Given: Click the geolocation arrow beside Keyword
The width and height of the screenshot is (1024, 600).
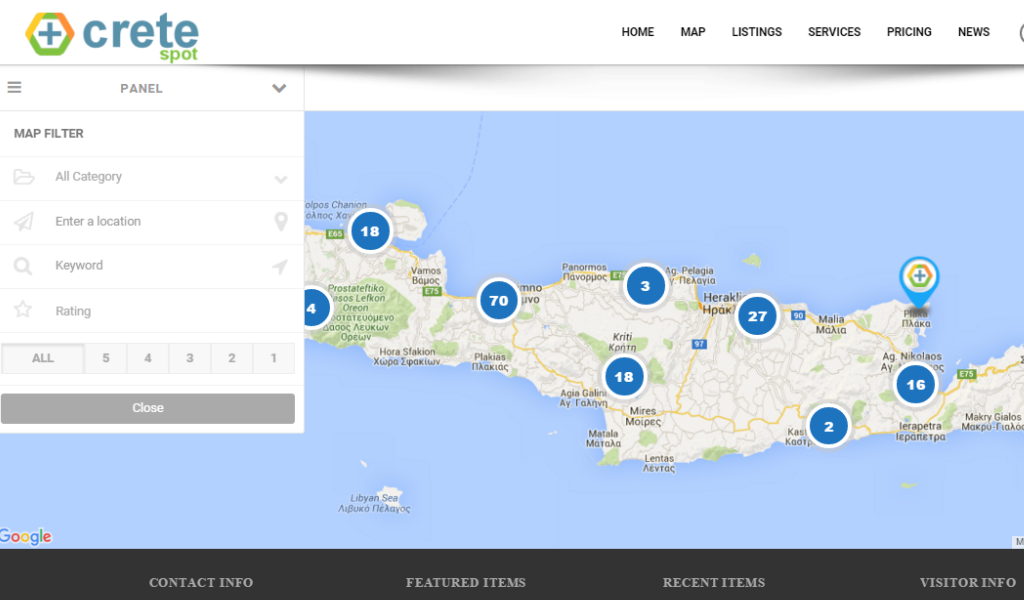Looking at the screenshot, I should pyautogui.click(x=280, y=266).
